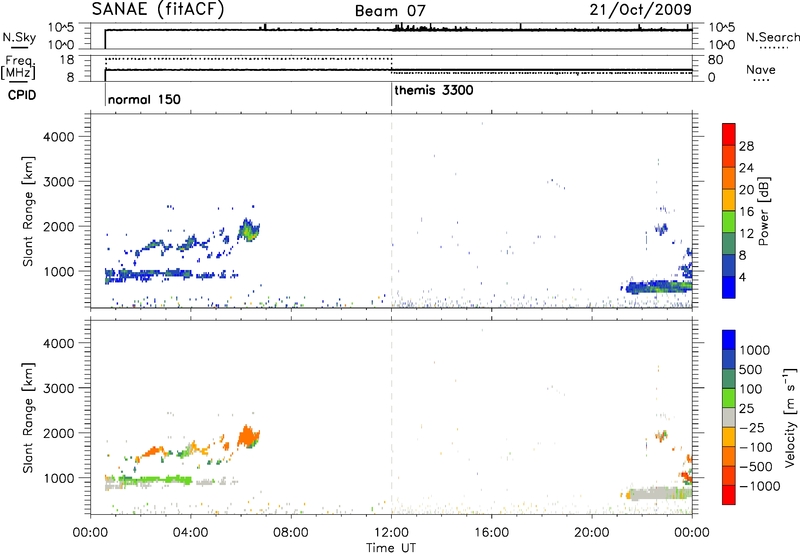Click the date 21/Oct/2009
Image resolution: width=800 pixels, height=554 pixels.
click(x=641, y=9)
